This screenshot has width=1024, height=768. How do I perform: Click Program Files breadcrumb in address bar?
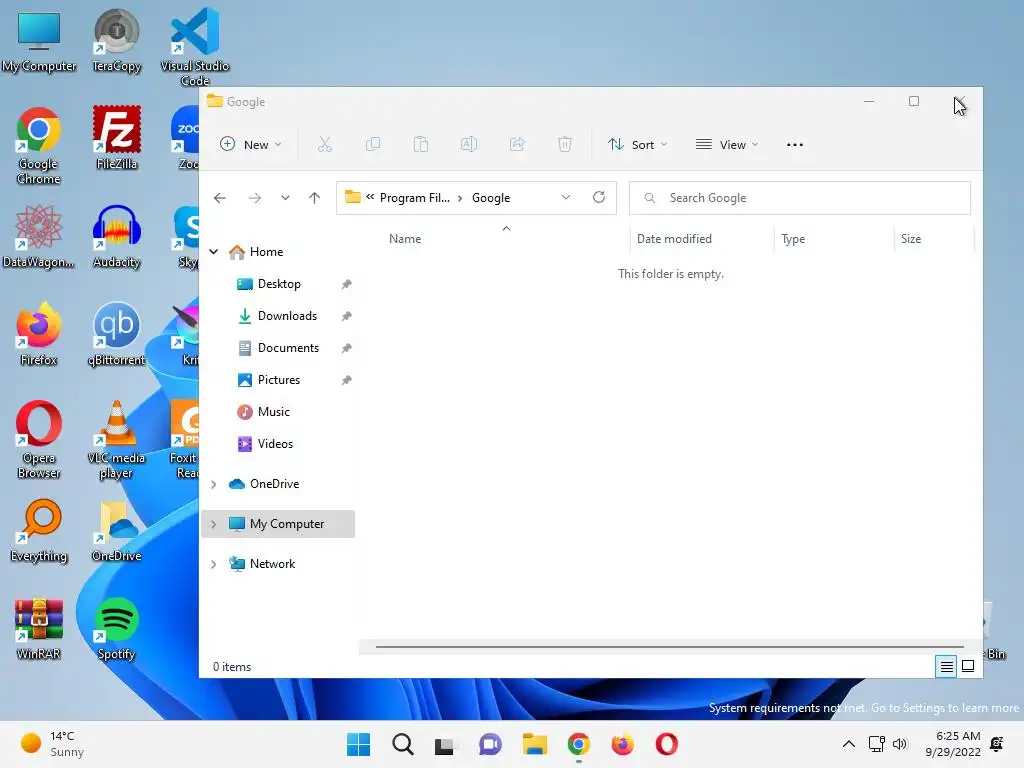click(x=415, y=198)
